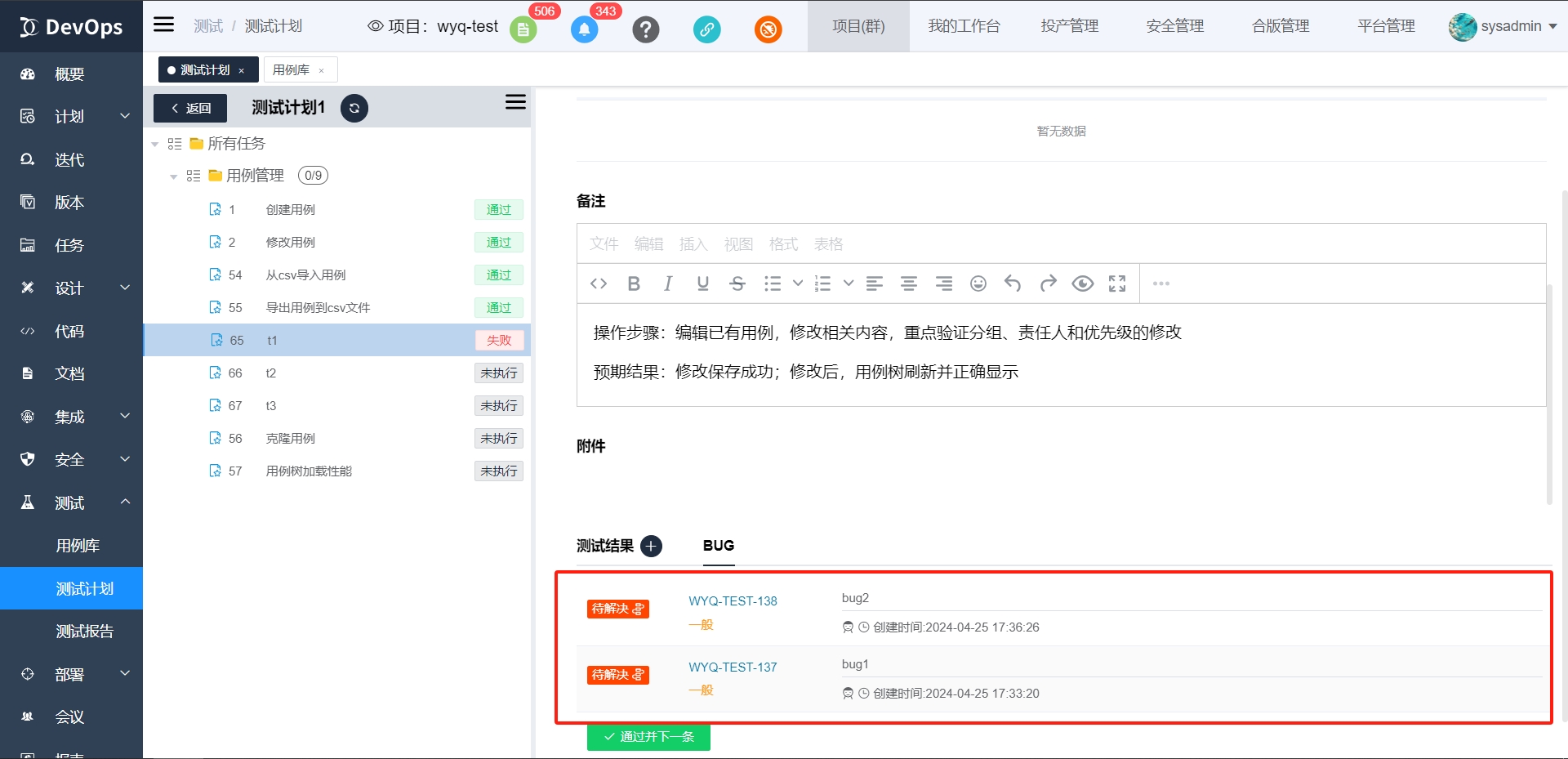The height and width of the screenshot is (759, 1568).
Task: Toggle bold formatting in the notes editor
Action: pos(633,284)
